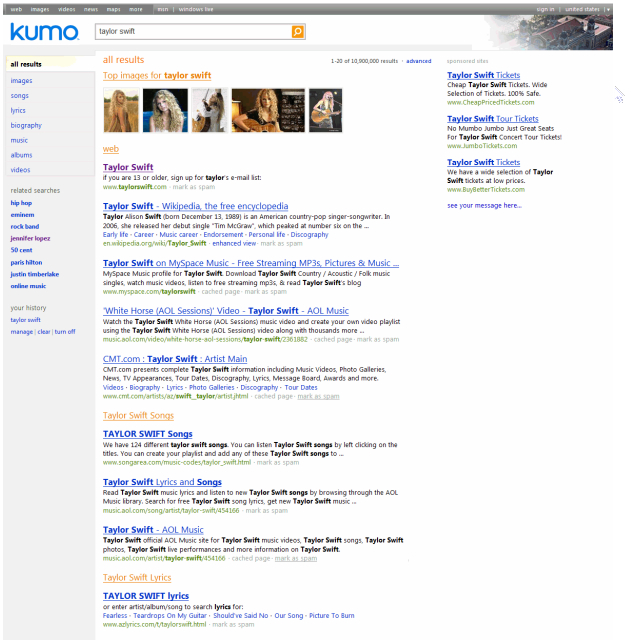Open related search hip hop
Screen dimensions: 642x640
click(x=21, y=203)
